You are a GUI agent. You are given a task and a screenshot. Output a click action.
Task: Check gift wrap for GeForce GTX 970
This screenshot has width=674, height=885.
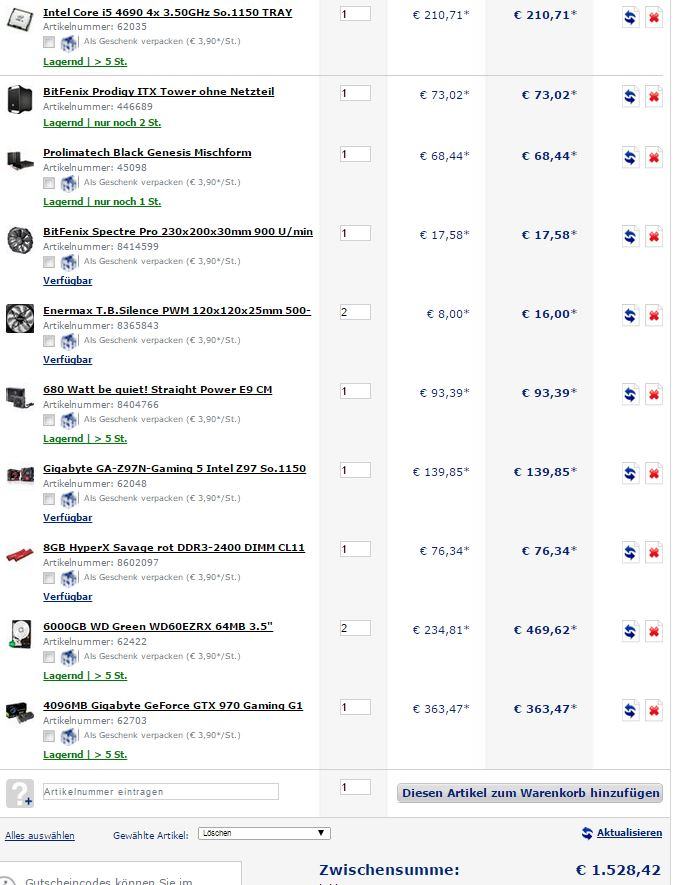click(49, 736)
